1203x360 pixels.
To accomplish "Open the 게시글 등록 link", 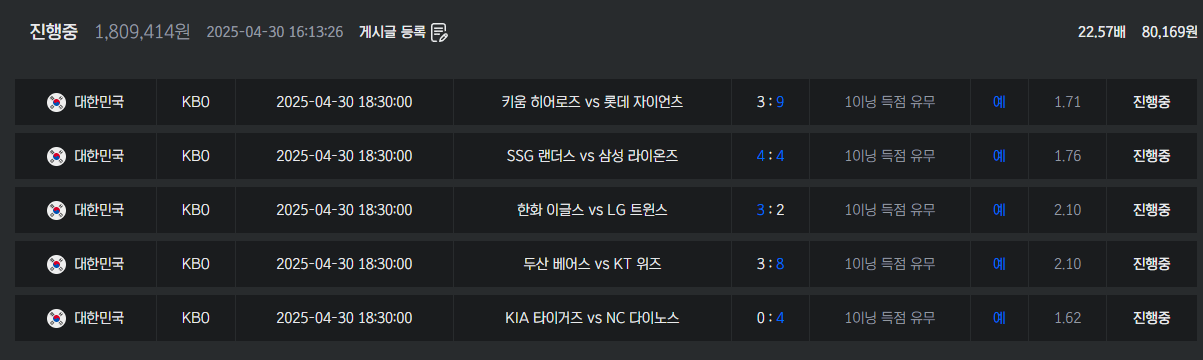I will [392, 32].
